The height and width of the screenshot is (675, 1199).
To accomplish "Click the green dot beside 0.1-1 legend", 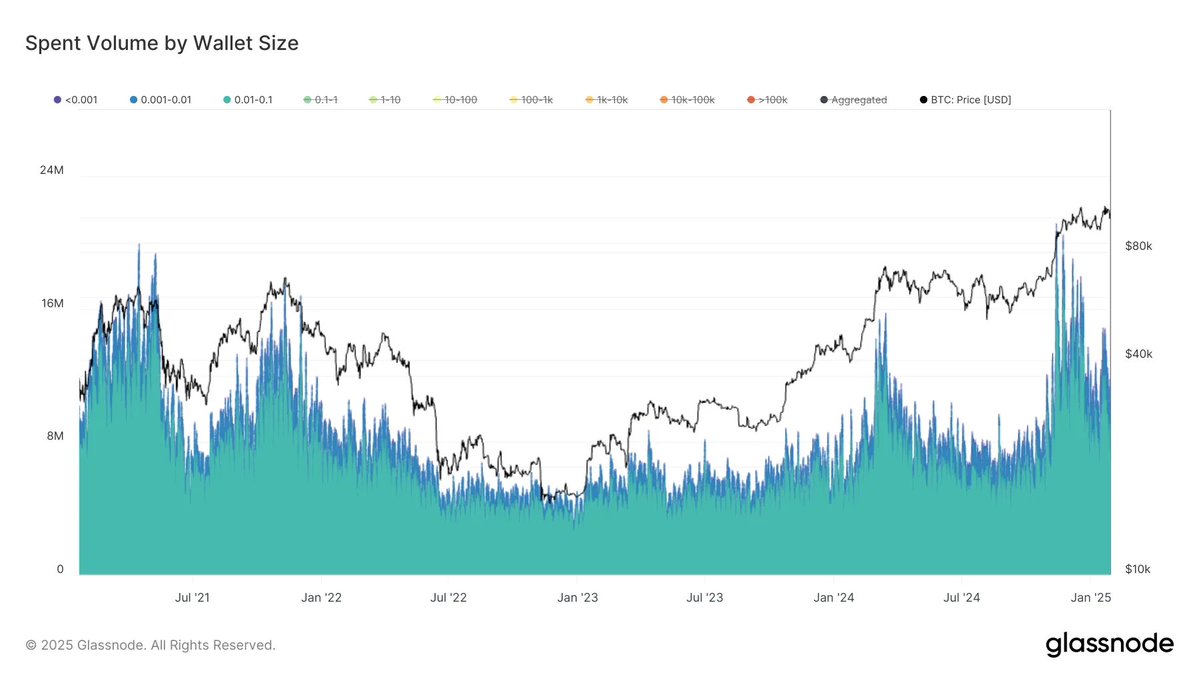I will [307, 99].
